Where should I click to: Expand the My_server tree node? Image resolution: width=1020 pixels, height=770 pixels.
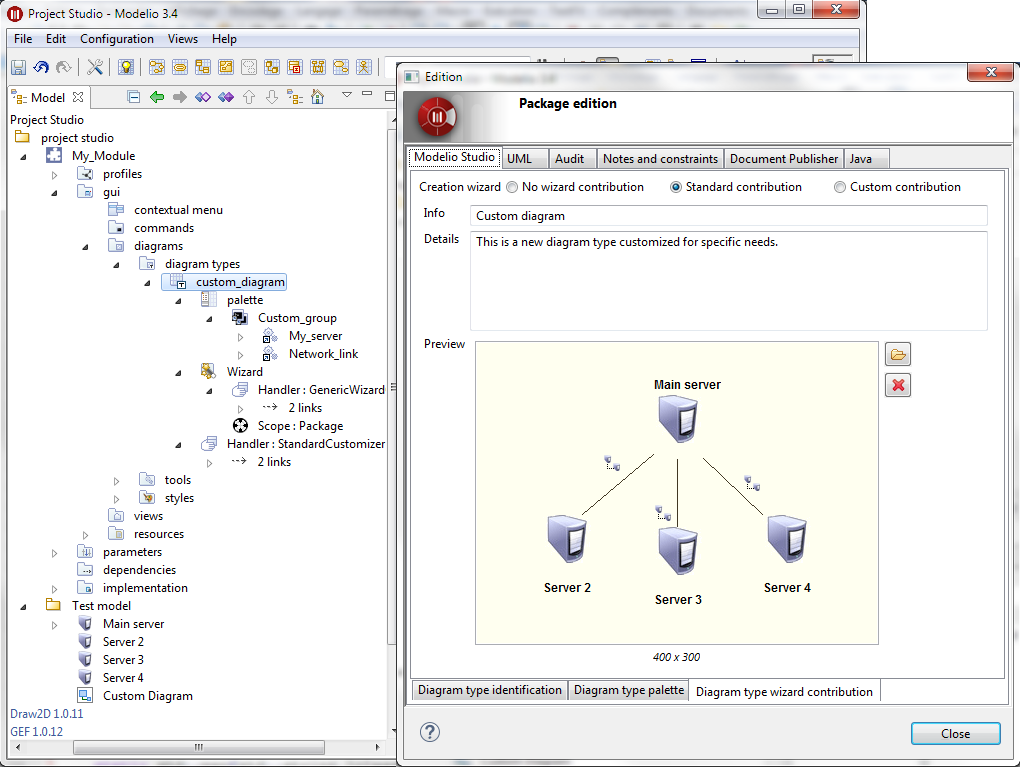pyautogui.click(x=240, y=337)
